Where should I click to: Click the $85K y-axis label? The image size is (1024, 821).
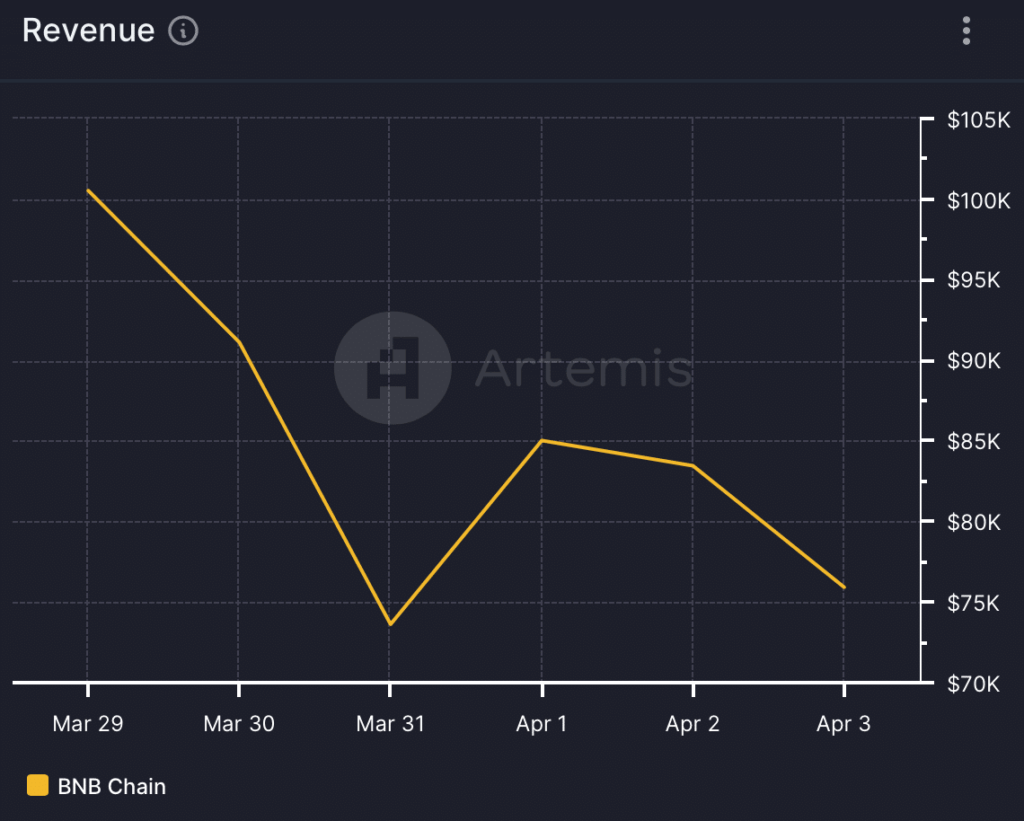click(x=974, y=441)
